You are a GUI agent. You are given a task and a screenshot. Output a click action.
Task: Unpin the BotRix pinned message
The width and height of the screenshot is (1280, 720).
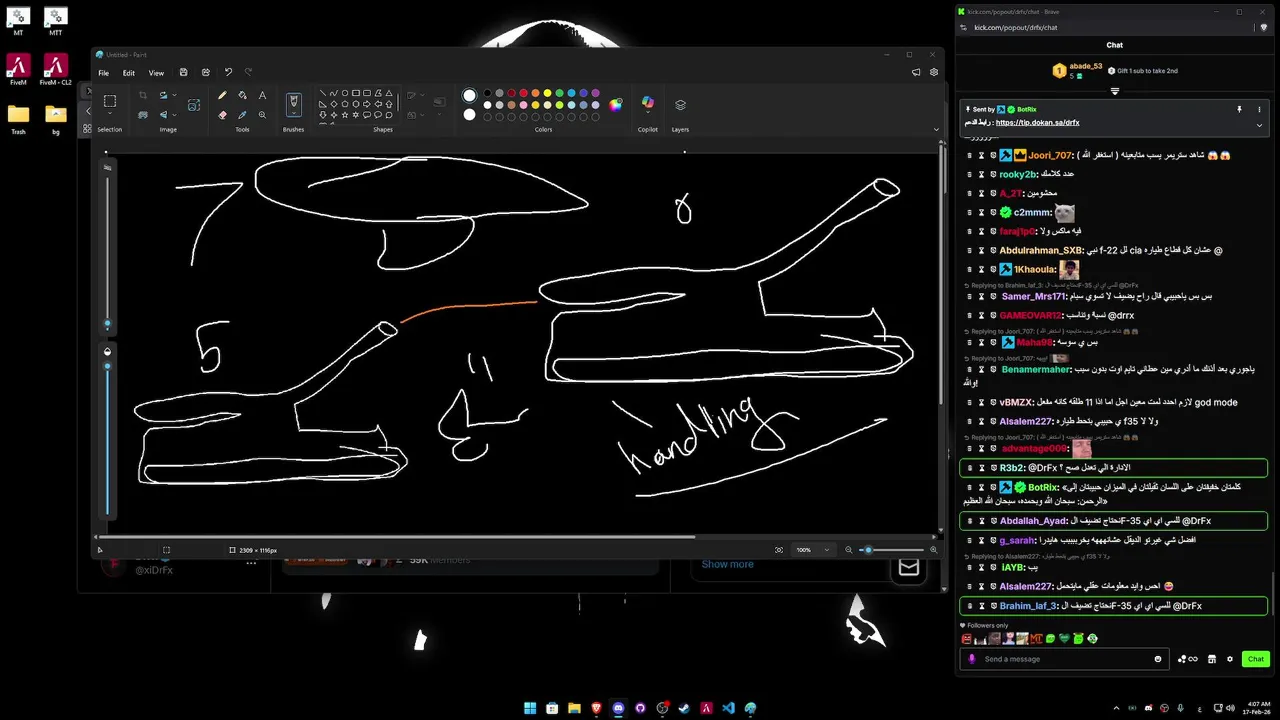click(1239, 109)
